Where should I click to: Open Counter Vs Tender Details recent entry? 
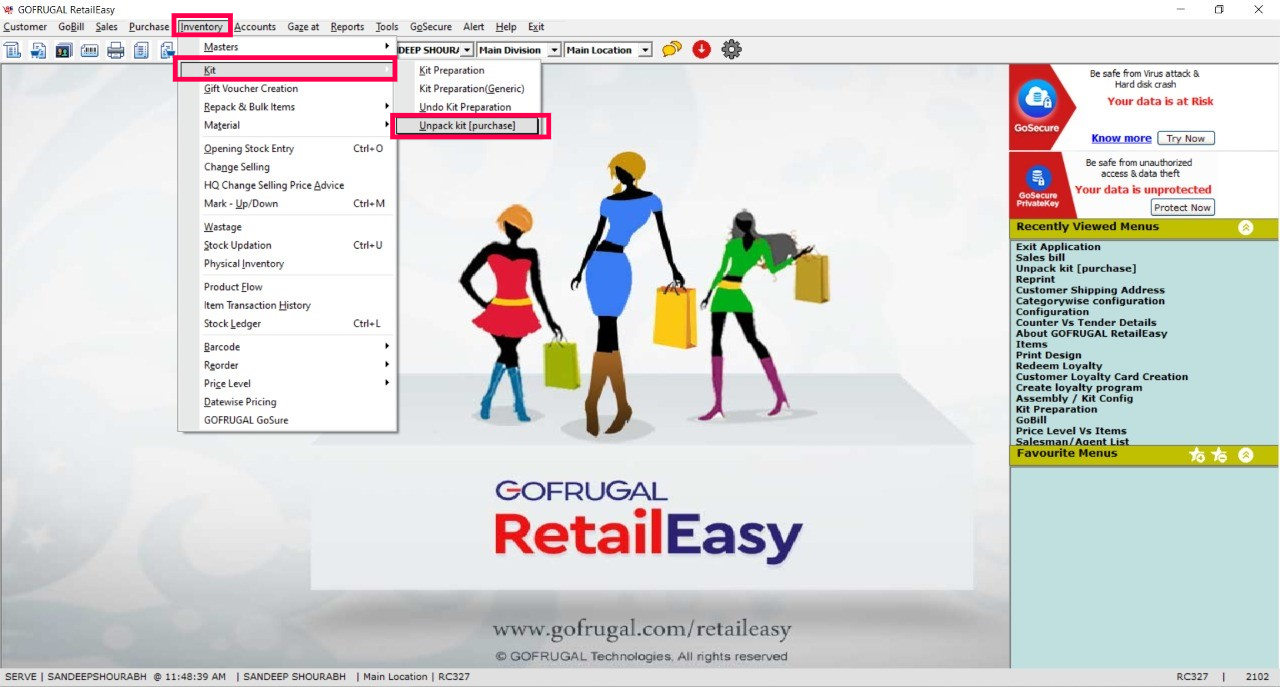click(1086, 323)
